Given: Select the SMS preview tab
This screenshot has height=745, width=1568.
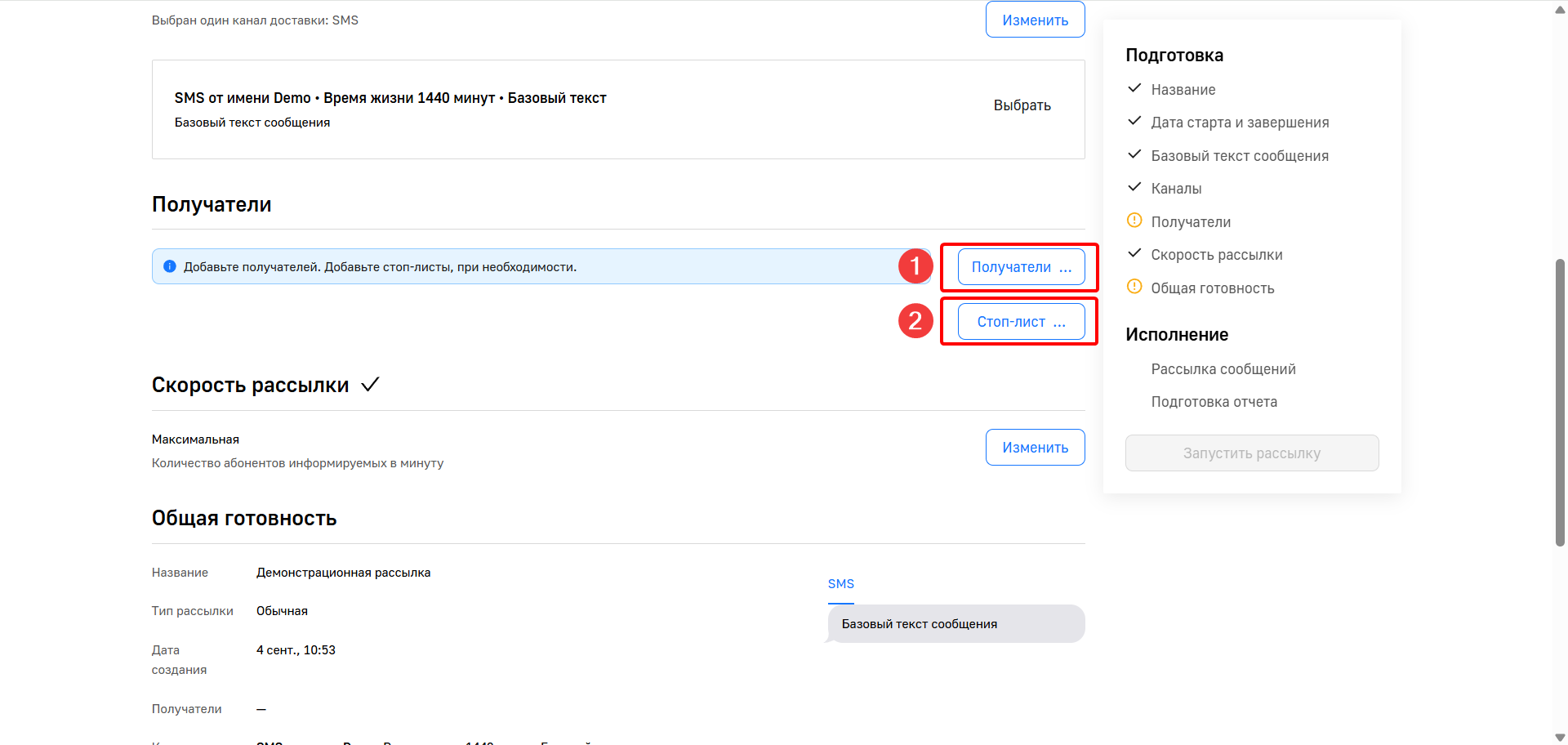Looking at the screenshot, I should coord(840,584).
